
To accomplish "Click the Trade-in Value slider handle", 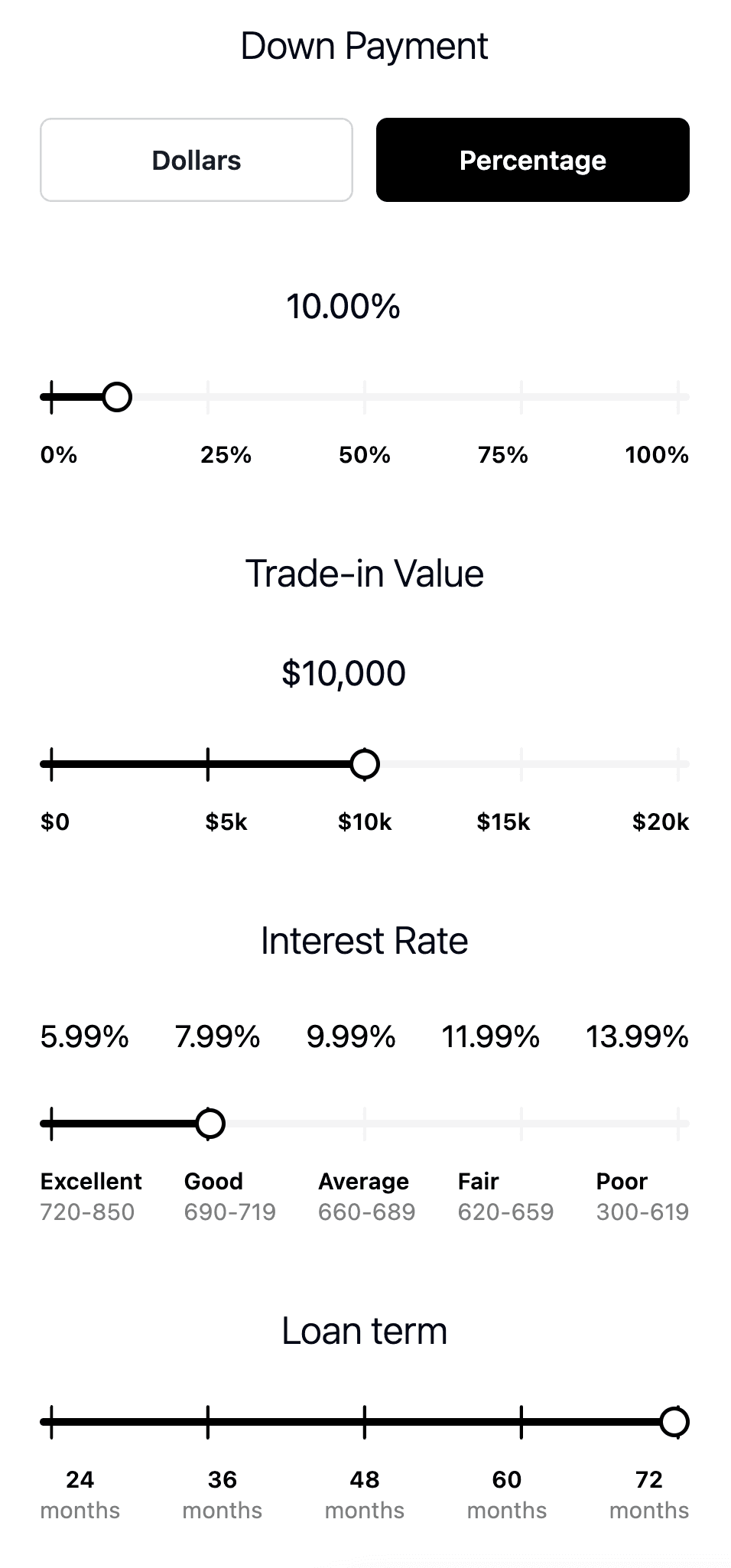I will point(365,763).
